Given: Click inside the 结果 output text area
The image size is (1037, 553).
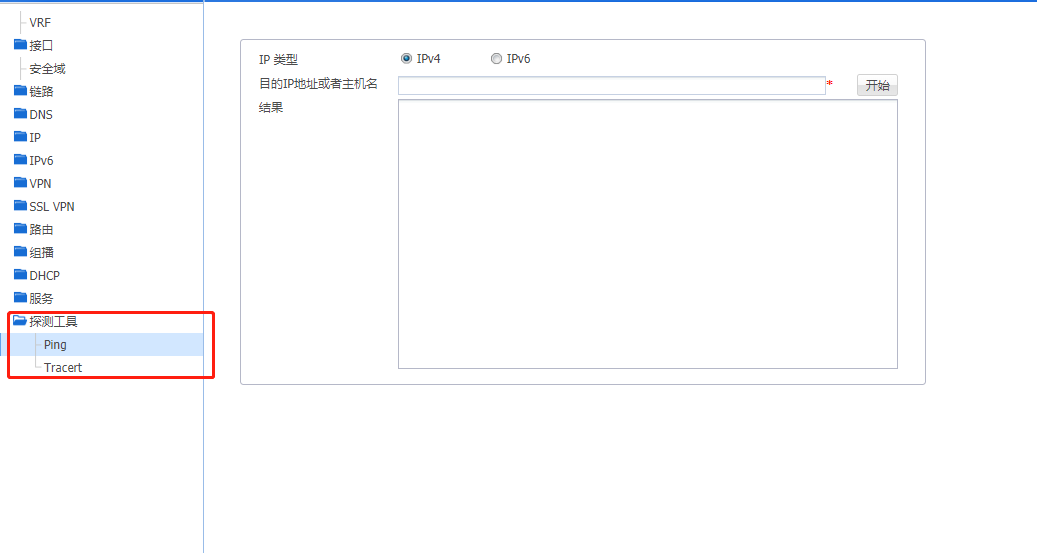Looking at the screenshot, I should (647, 234).
